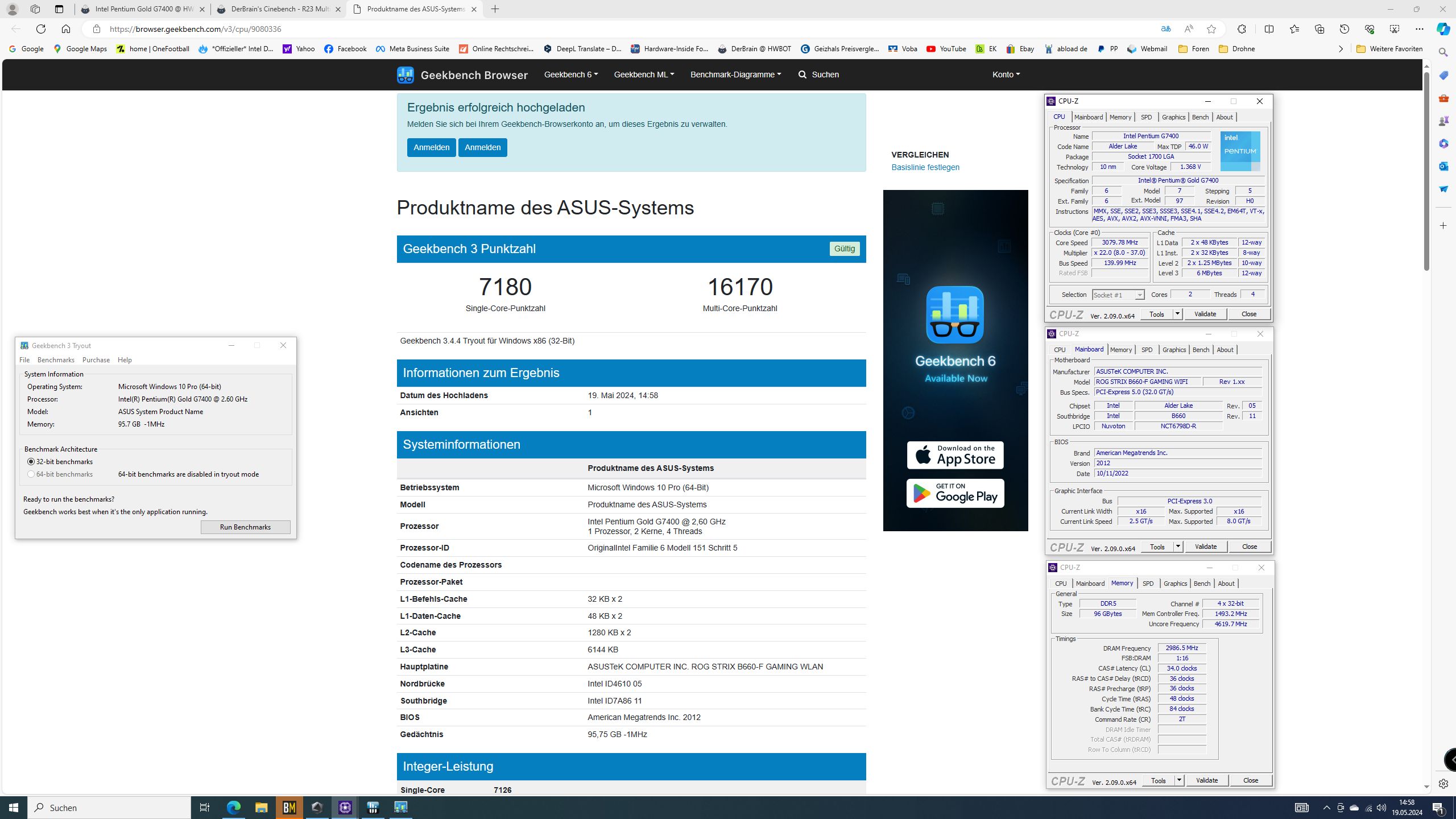Open the Weitere Favoriten folder
Viewport: 1456px width, 819px height.
tap(1389, 49)
